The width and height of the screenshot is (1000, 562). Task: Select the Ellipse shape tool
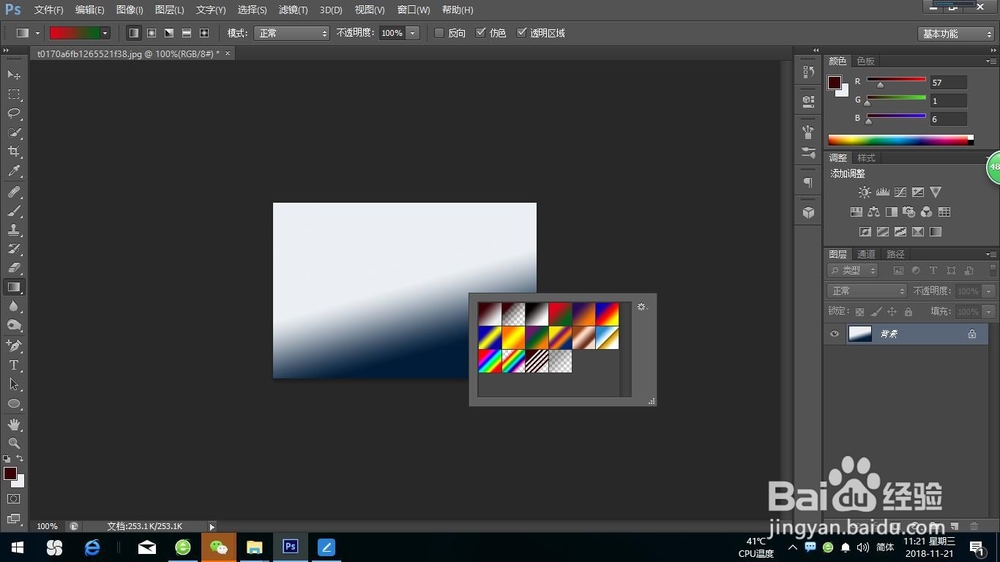click(13, 403)
